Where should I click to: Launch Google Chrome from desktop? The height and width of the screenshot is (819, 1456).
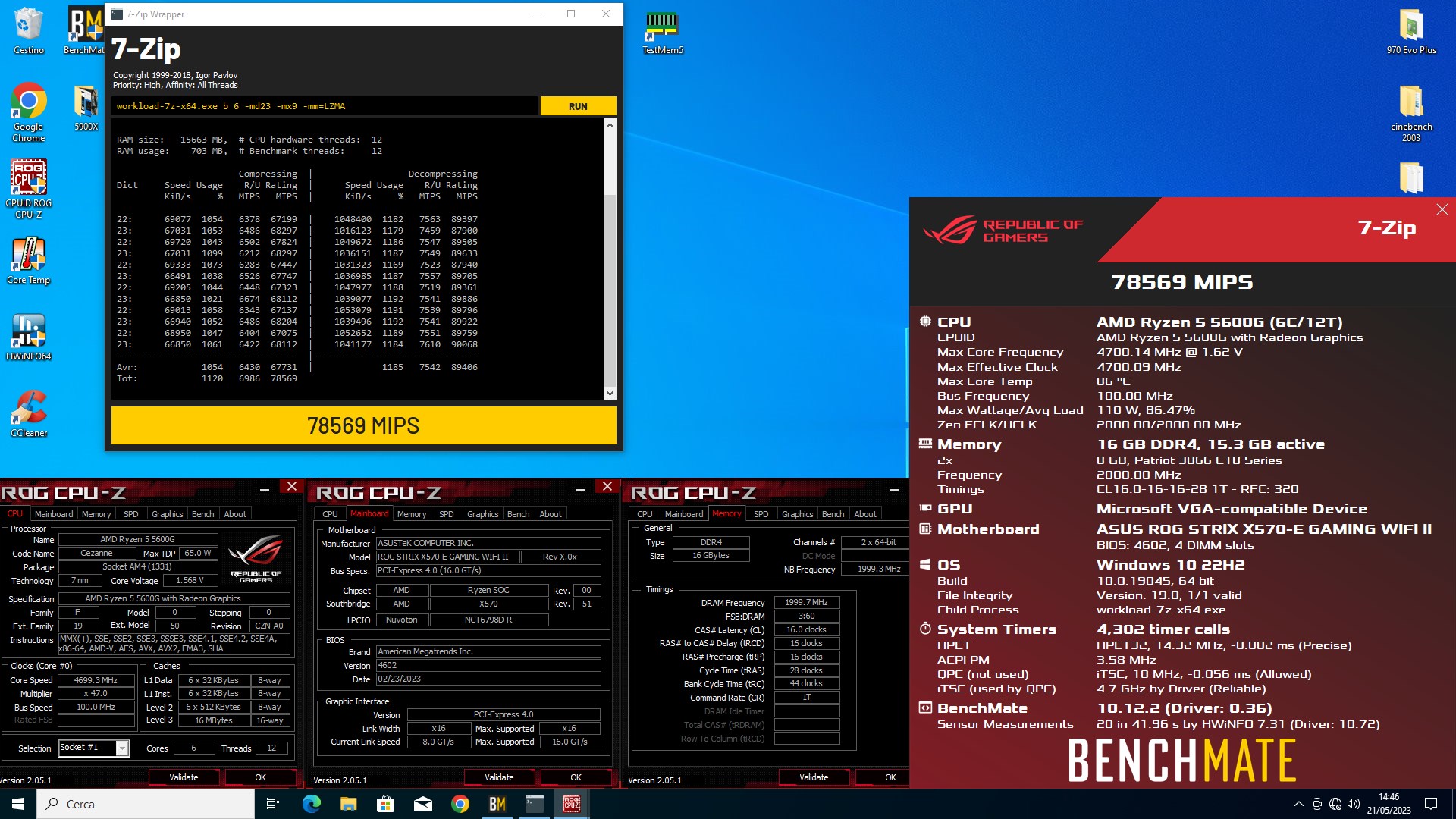pos(29,112)
